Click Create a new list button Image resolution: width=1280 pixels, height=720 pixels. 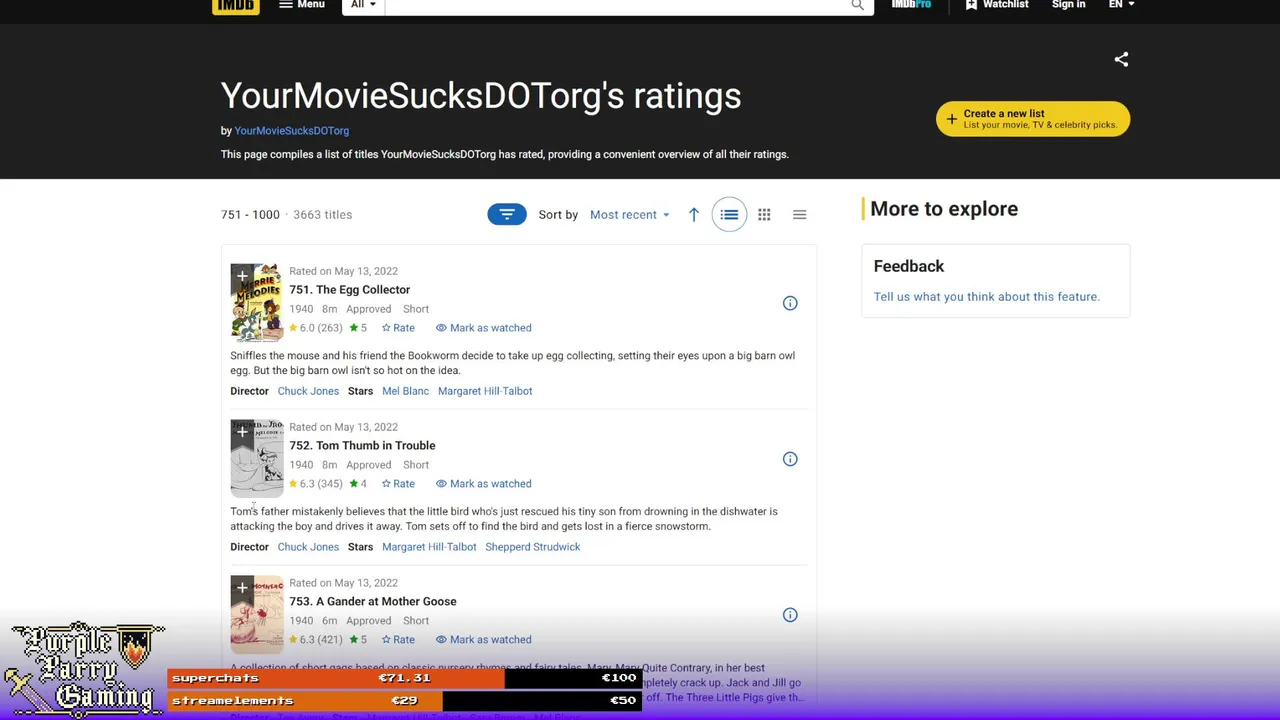pyautogui.click(x=1033, y=119)
